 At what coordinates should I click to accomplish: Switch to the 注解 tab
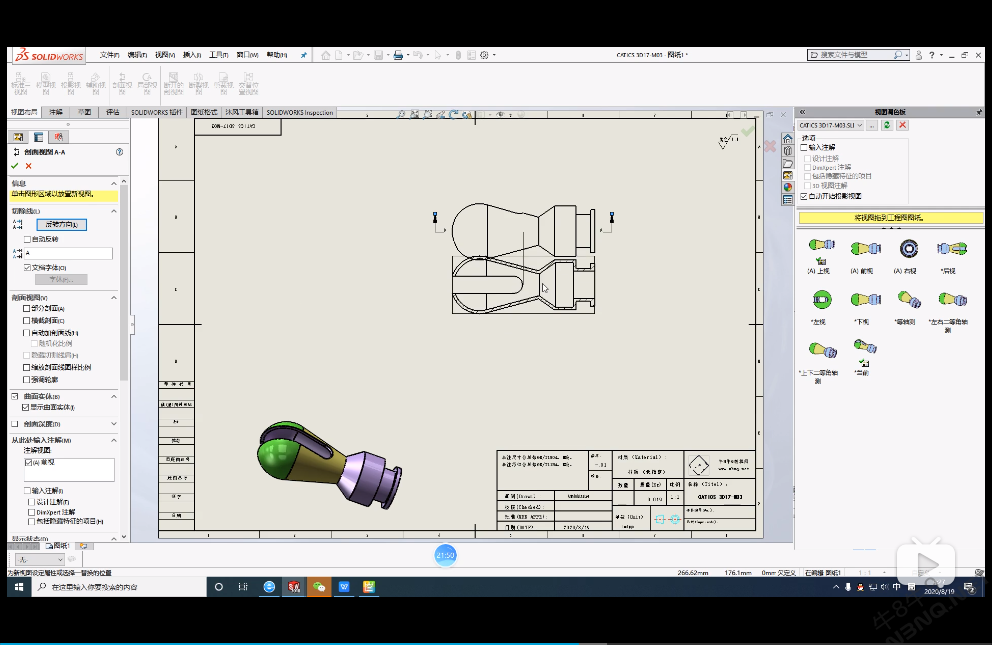click(x=56, y=112)
